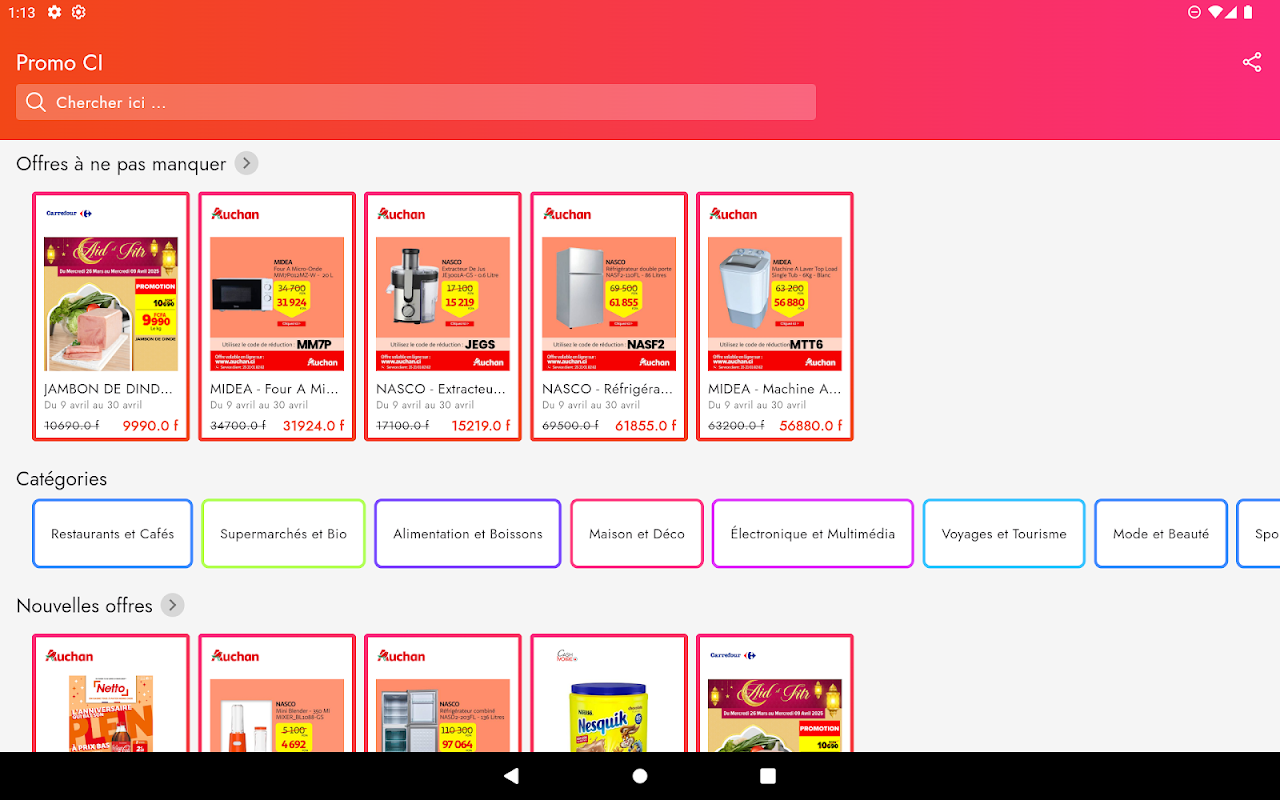This screenshot has width=1280, height=800.
Task: Tap the battery icon in status bar
Action: 1247,12
